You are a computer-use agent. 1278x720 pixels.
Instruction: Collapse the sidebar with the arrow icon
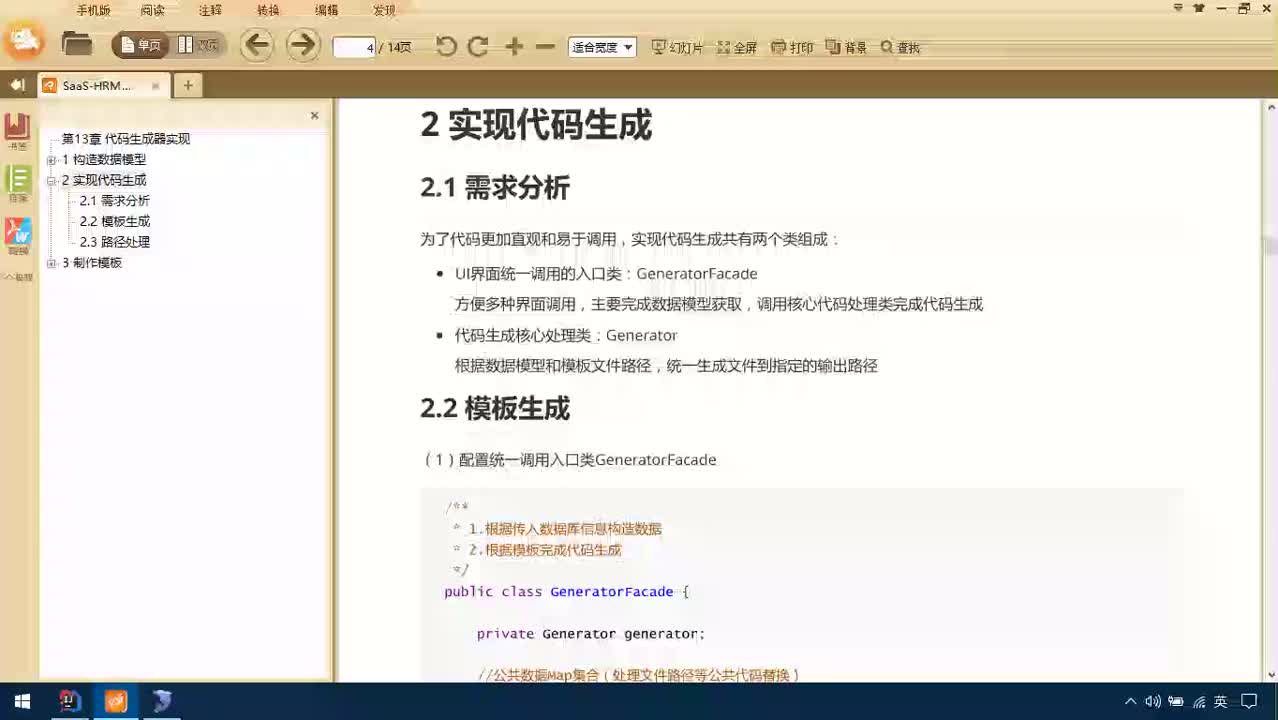click(16, 85)
